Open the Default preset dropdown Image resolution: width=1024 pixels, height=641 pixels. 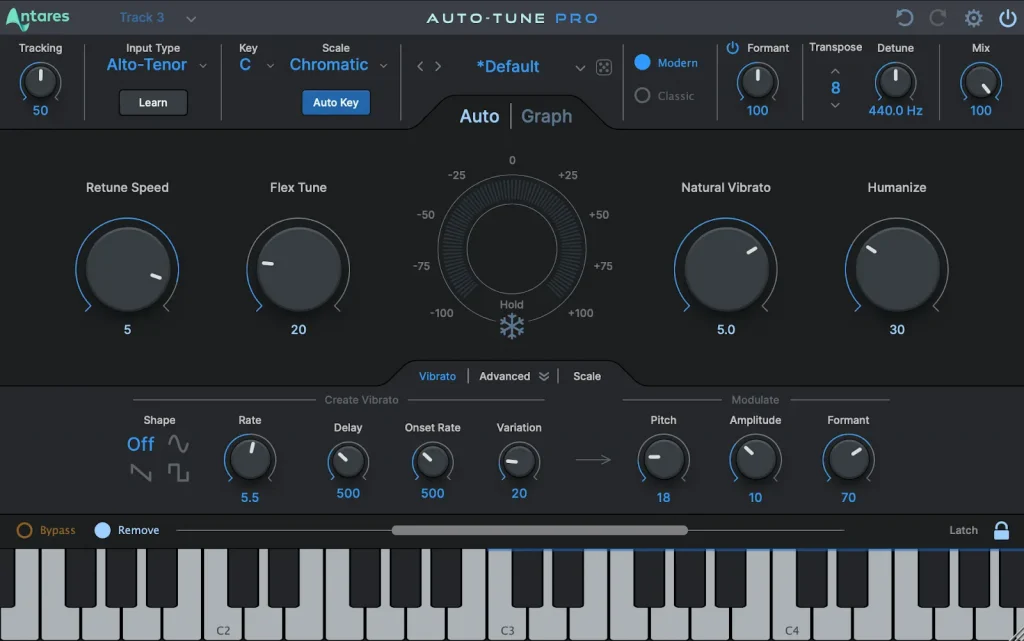pos(580,66)
